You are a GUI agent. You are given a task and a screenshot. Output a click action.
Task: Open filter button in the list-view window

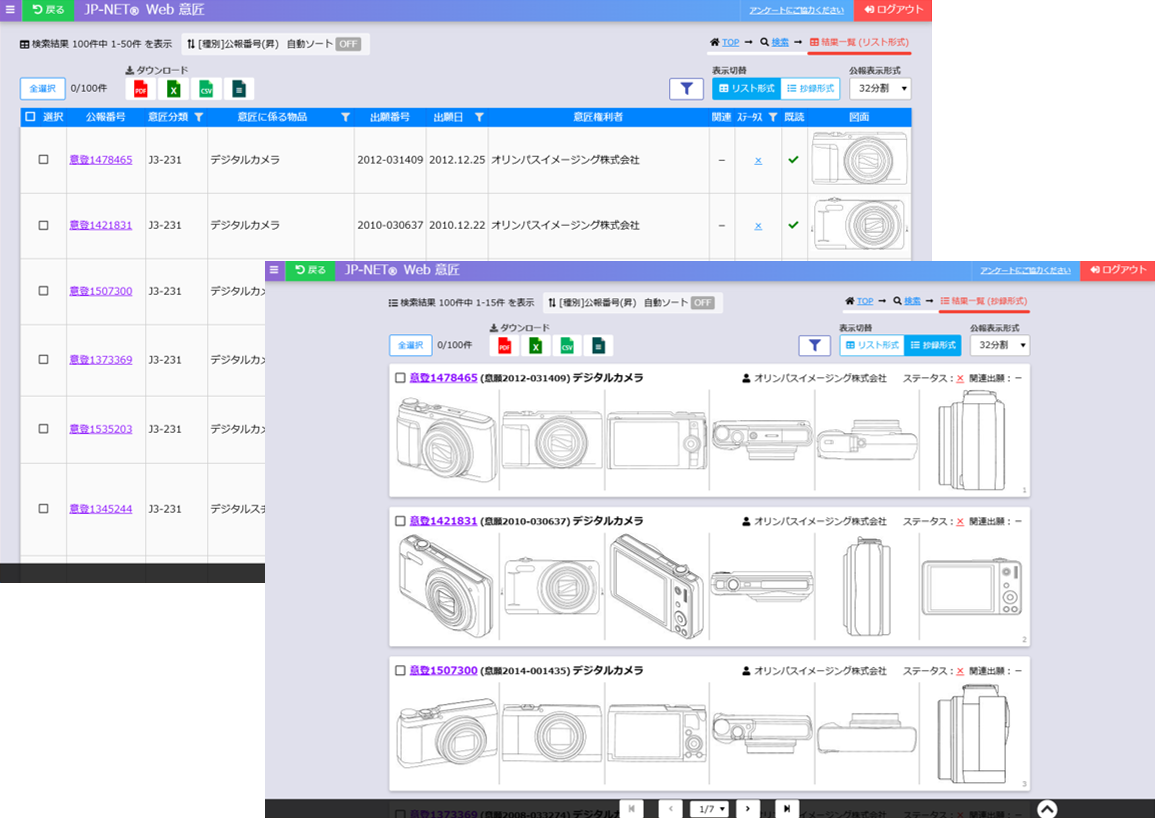(x=687, y=88)
